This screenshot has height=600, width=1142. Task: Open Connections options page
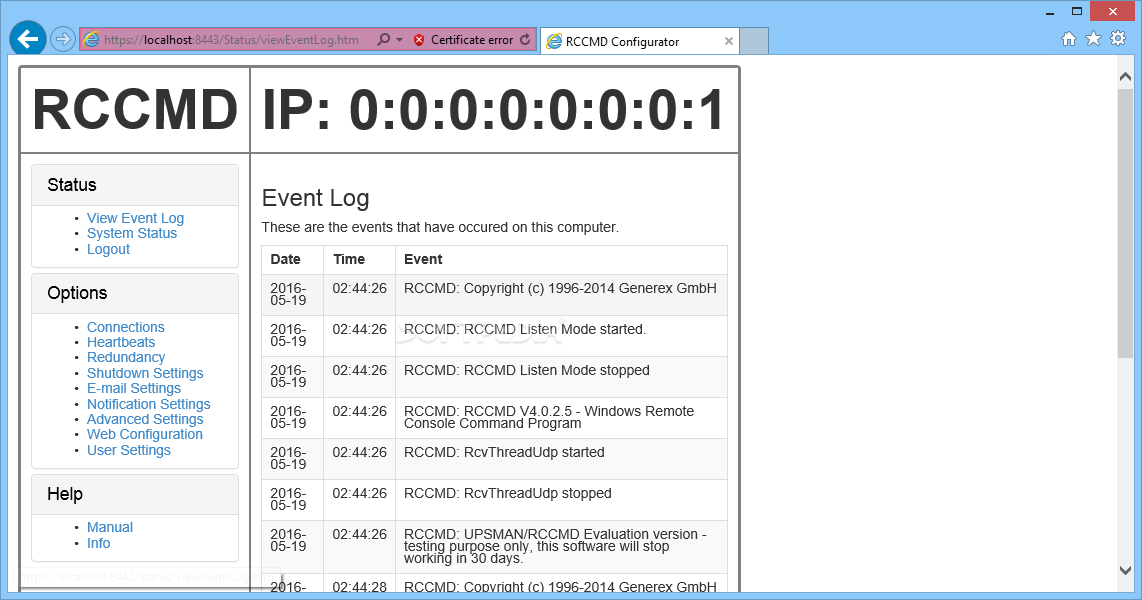click(x=126, y=327)
